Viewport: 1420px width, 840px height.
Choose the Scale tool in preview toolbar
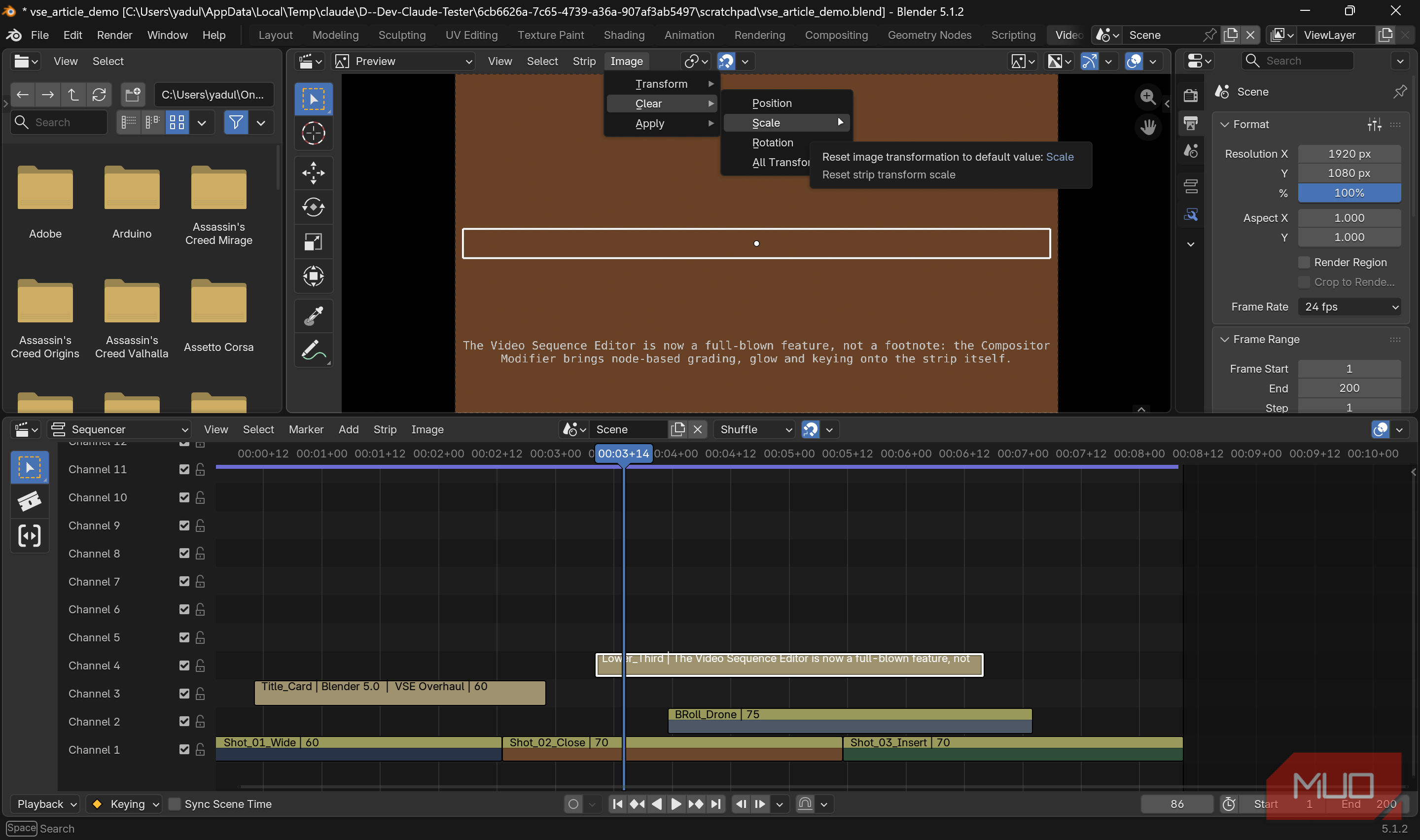click(313, 242)
